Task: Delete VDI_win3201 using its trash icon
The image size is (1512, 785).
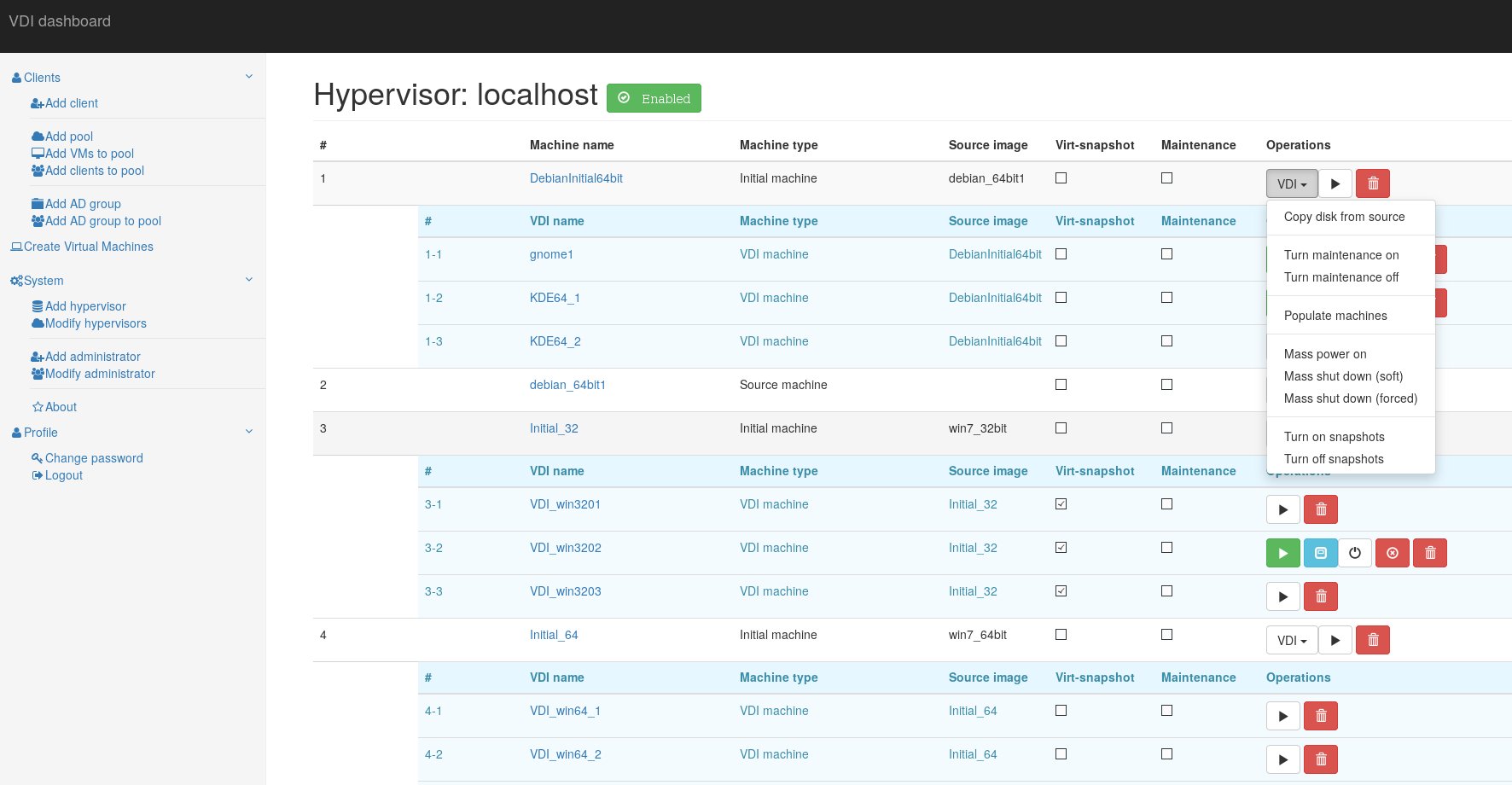Action: point(1321,509)
